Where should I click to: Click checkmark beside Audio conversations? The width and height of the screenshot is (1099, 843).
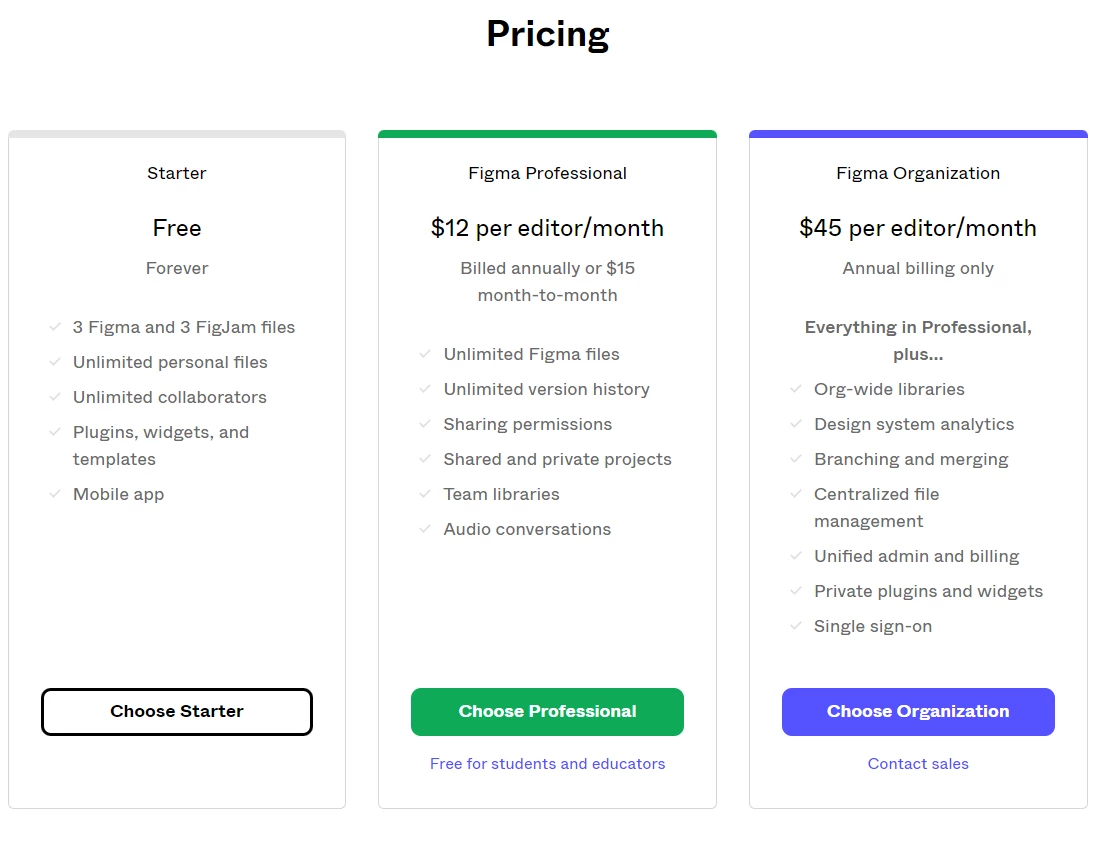tap(425, 529)
